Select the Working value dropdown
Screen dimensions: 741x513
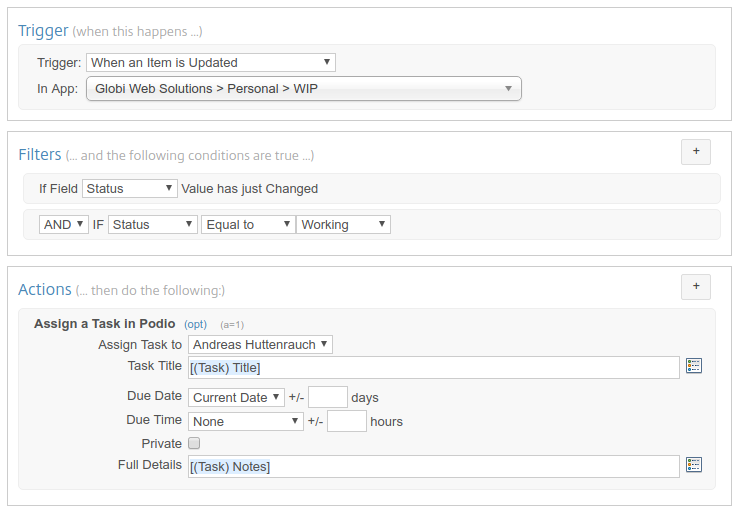click(343, 225)
